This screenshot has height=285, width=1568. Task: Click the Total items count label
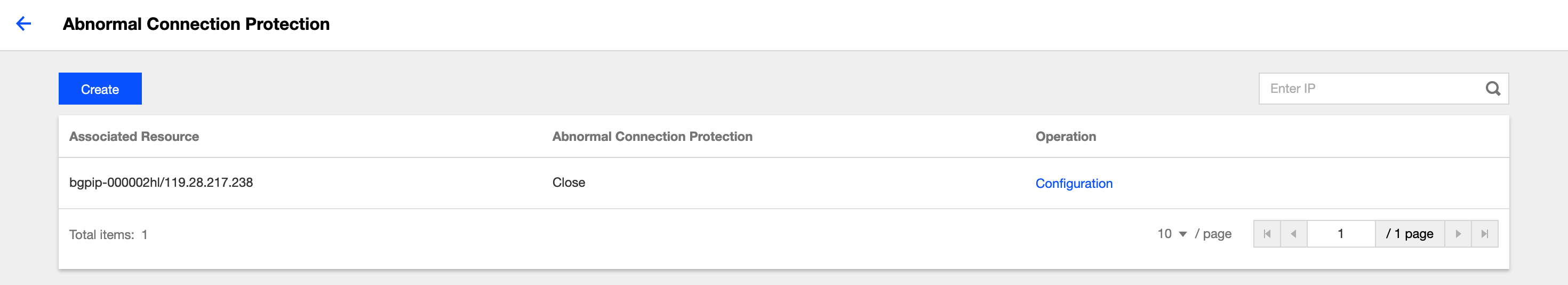click(108, 234)
